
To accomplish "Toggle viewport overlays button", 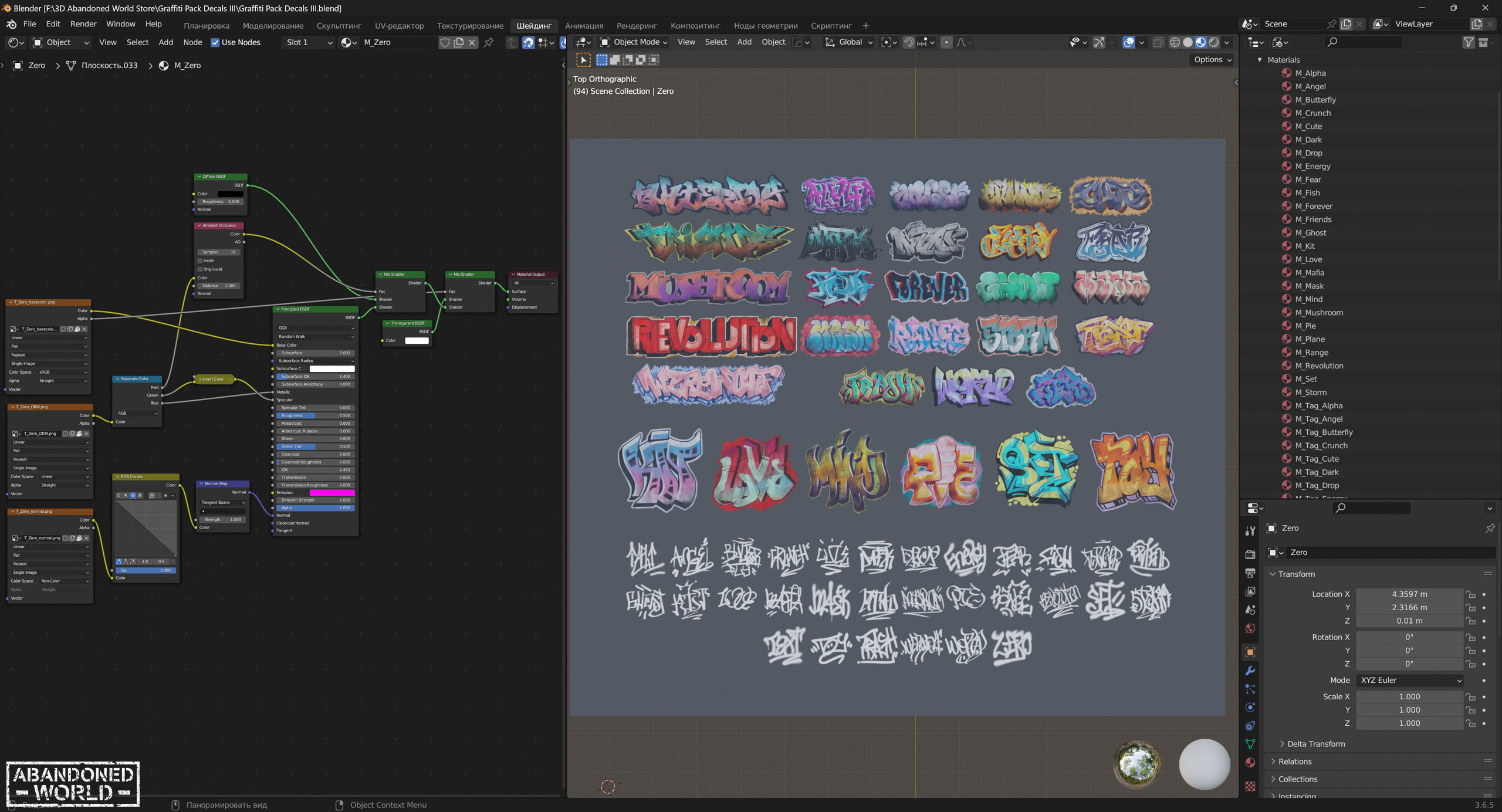I will 1129,42.
